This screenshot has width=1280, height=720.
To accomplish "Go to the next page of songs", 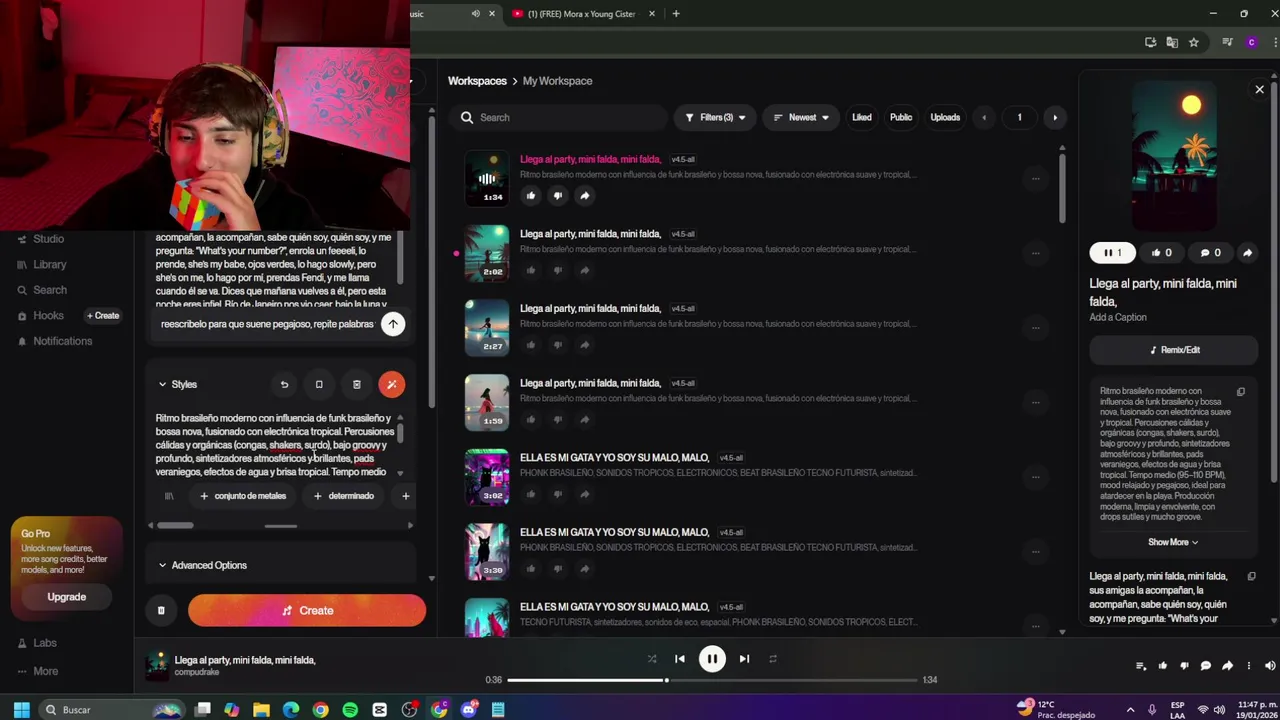I will pos(1055,117).
